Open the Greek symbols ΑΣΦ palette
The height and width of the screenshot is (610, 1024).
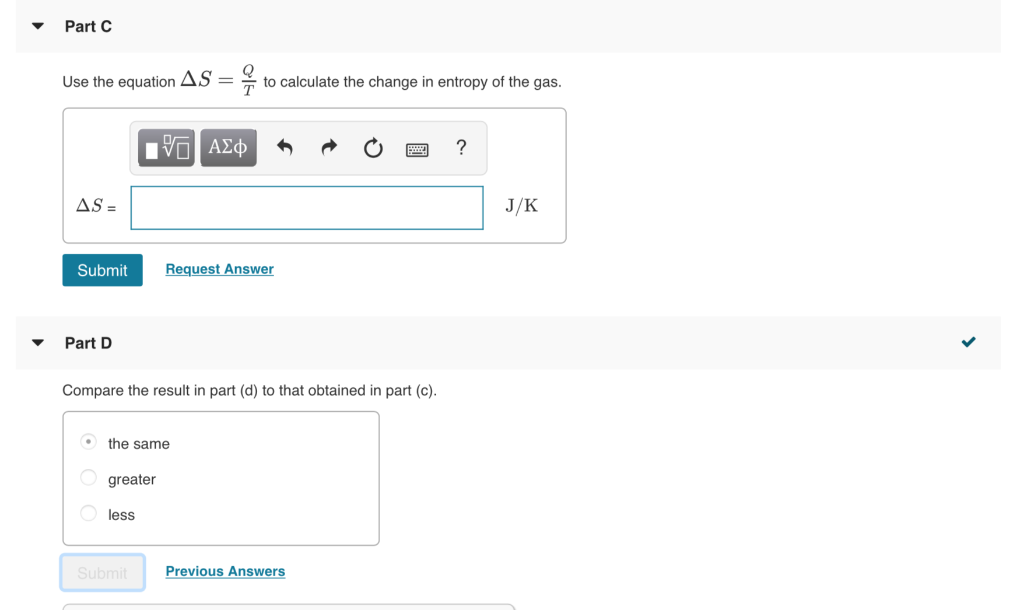point(228,148)
